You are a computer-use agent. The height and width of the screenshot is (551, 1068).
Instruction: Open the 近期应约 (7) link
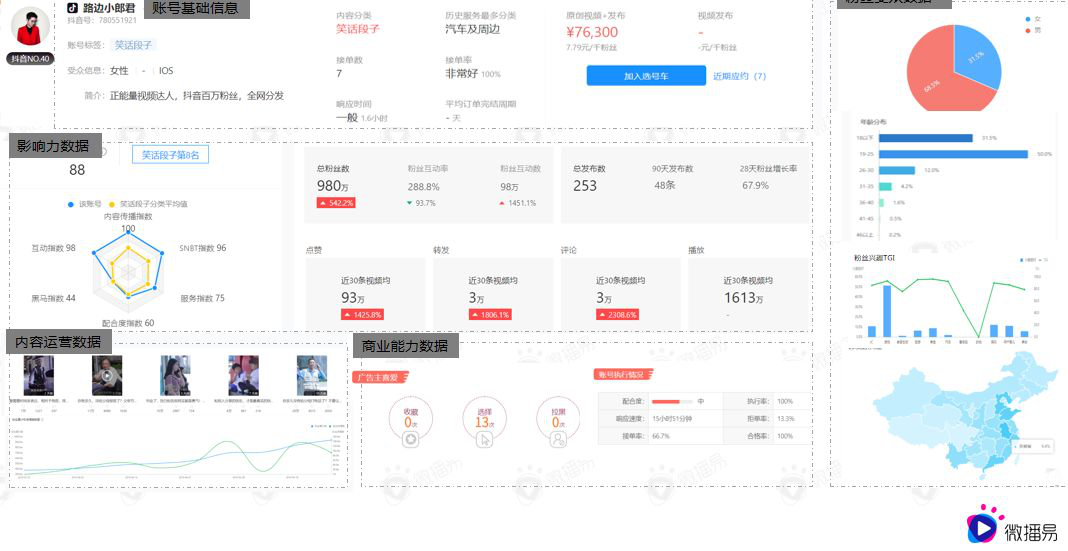[x=739, y=76]
